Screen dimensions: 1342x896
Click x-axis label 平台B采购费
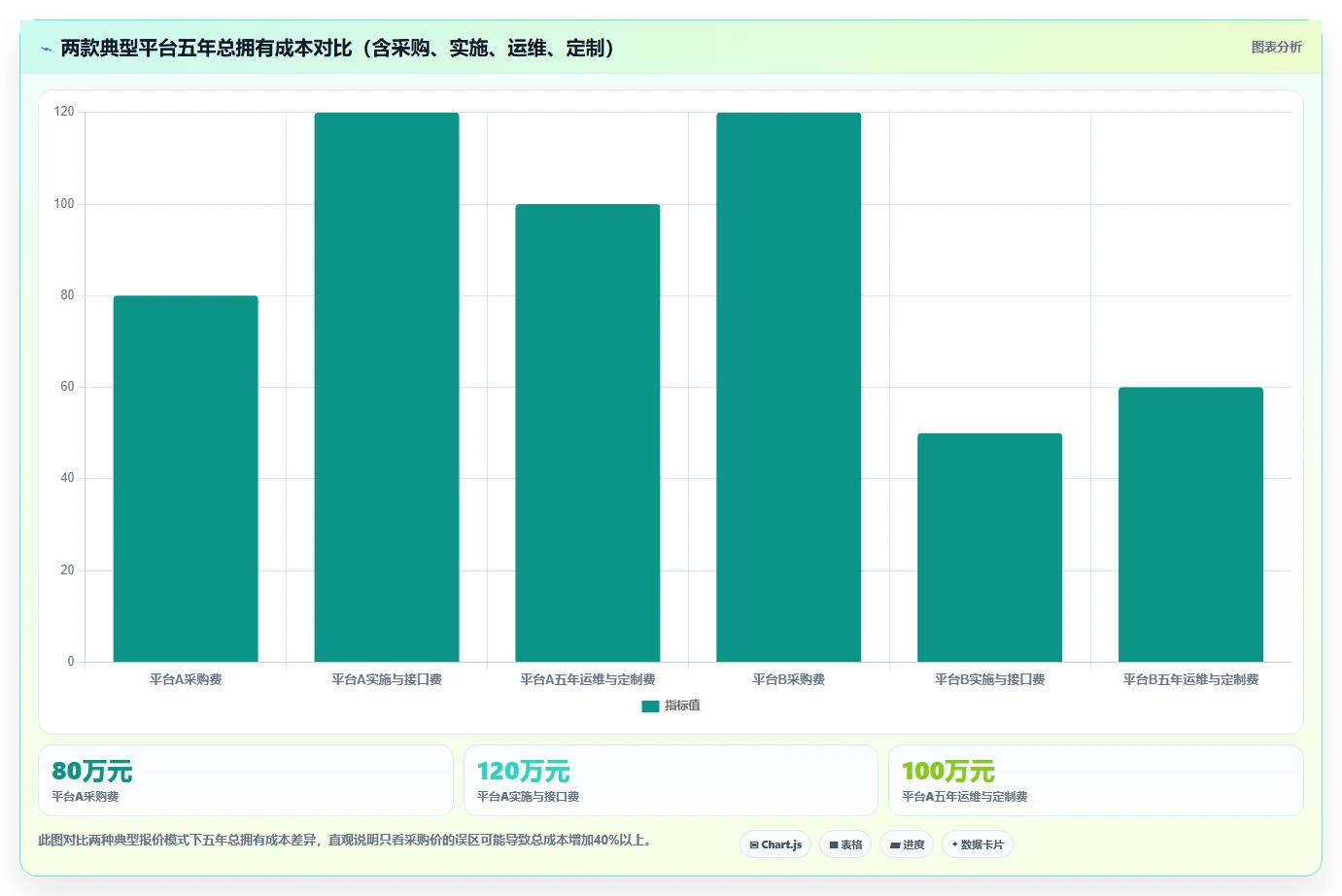(x=789, y=679)
